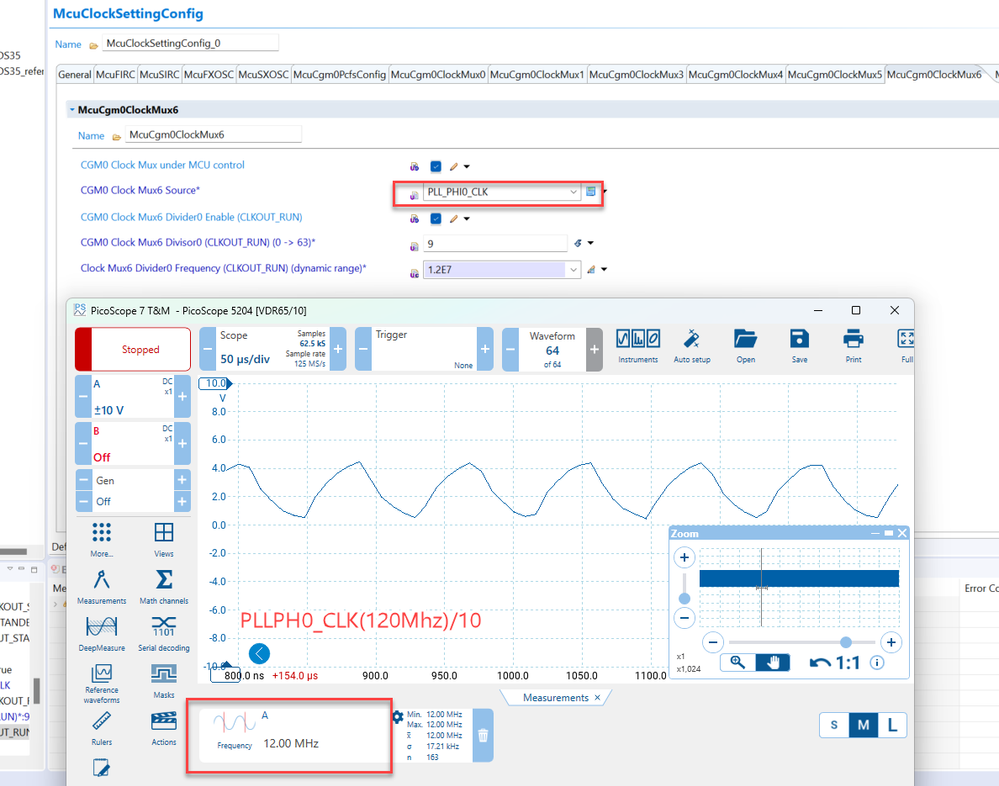Screen dimensions: 999x786
Task: Select the Rulers tool icon
Action: tap(102, 728)
